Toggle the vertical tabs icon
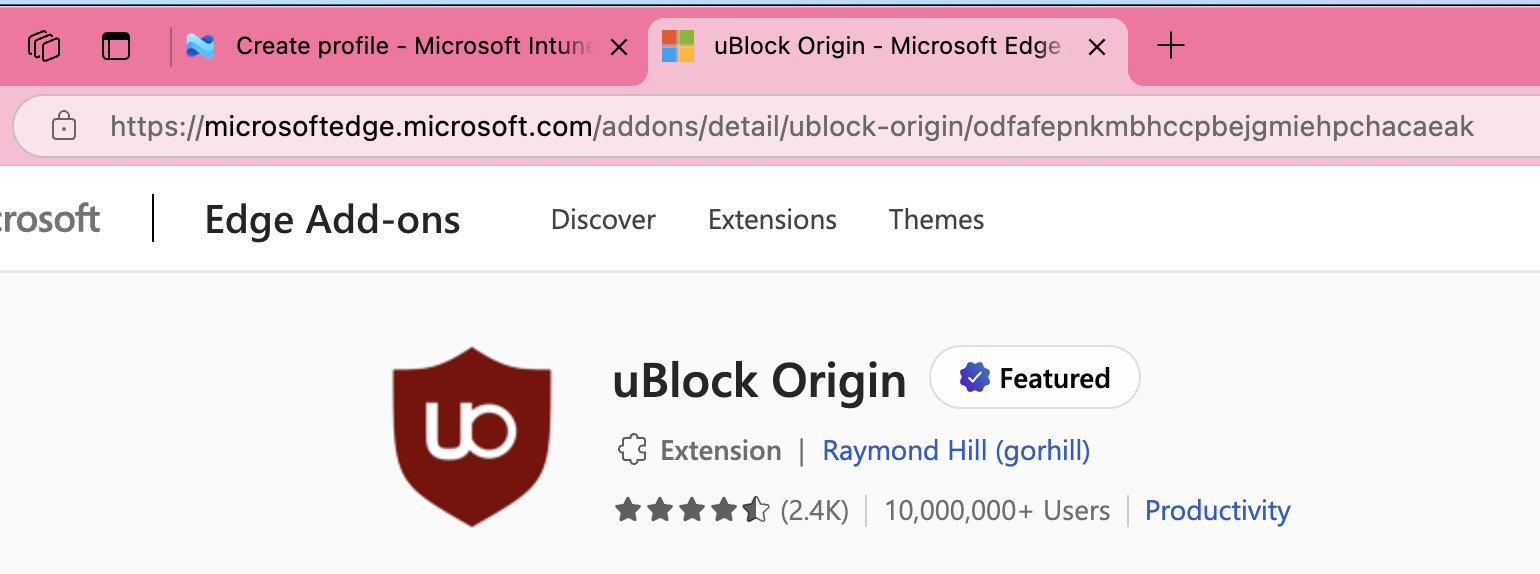The image size is (1540, 574). tap(117, 46)
